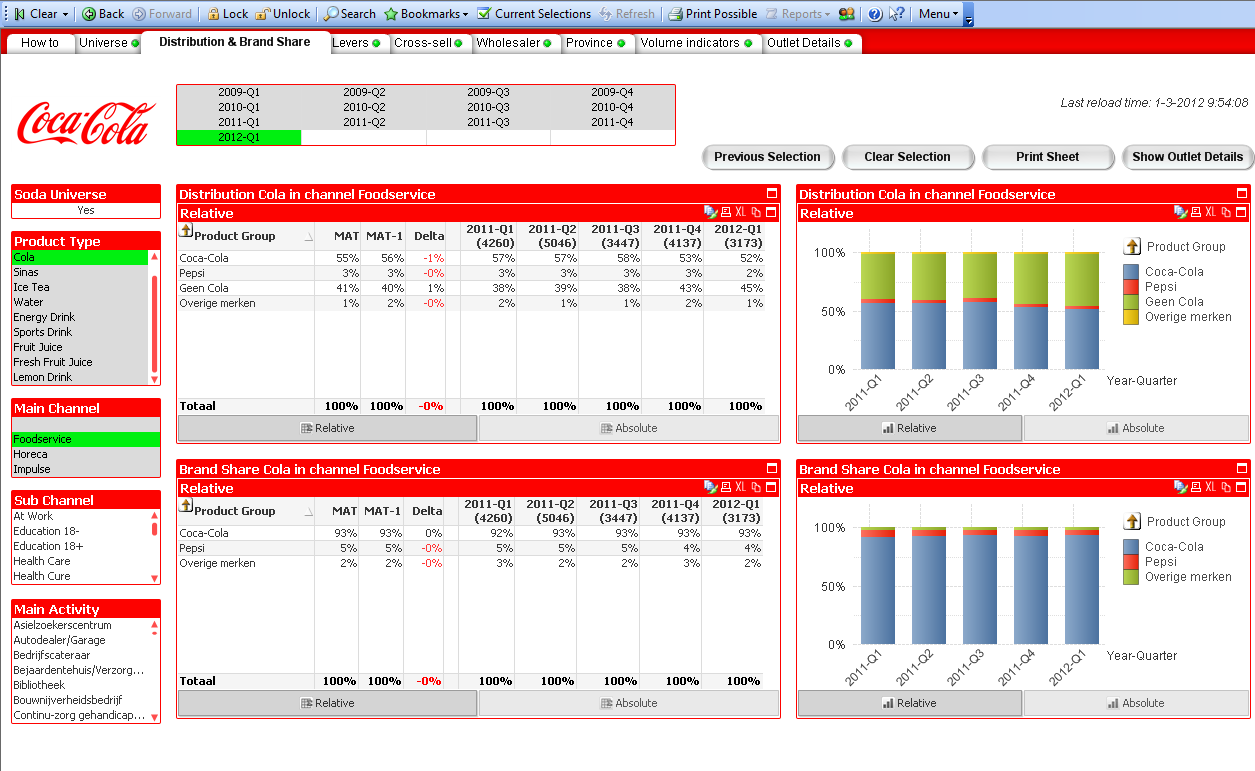Click the Pepsi swatch in the Brand Share chart legend
Viewport: 1255px width, 771px height.
point(1131,561)
